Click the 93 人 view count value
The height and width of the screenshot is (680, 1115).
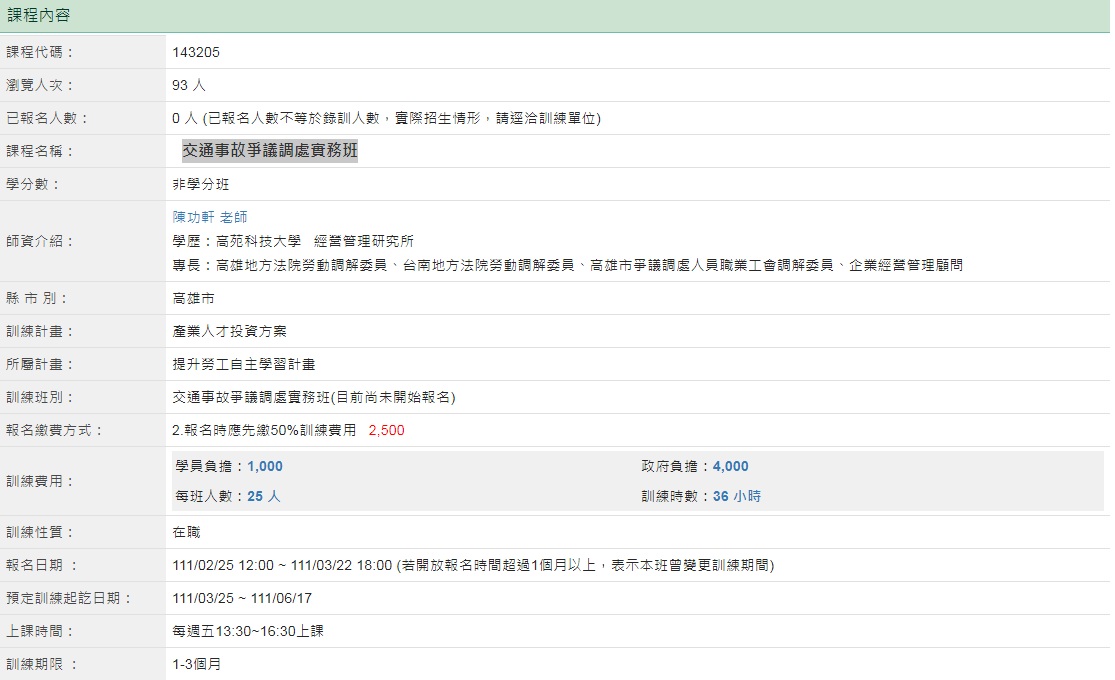point(189,85)
